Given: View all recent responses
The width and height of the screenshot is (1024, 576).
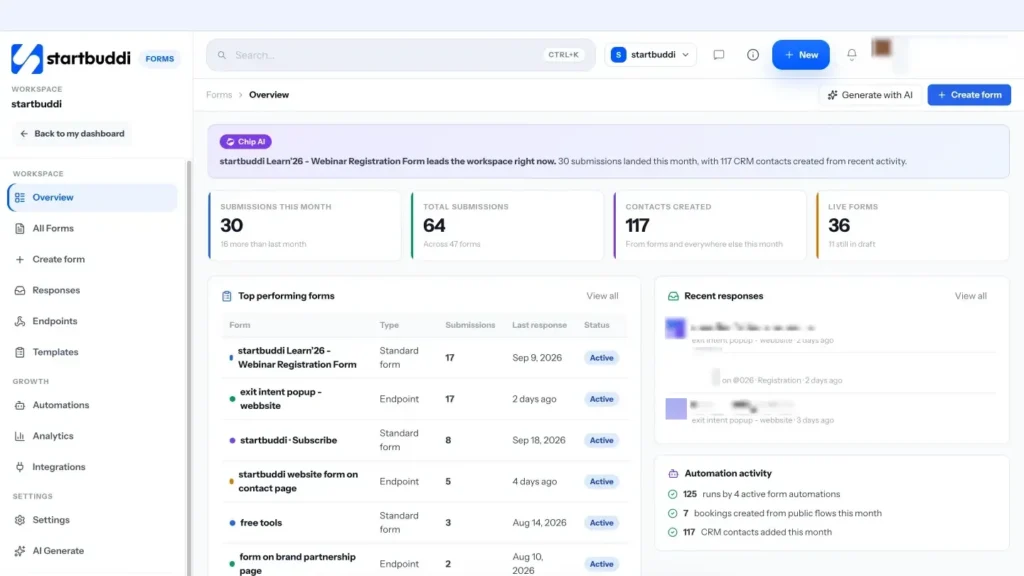Looking at the screenshot, I should [x=970, y=296].
